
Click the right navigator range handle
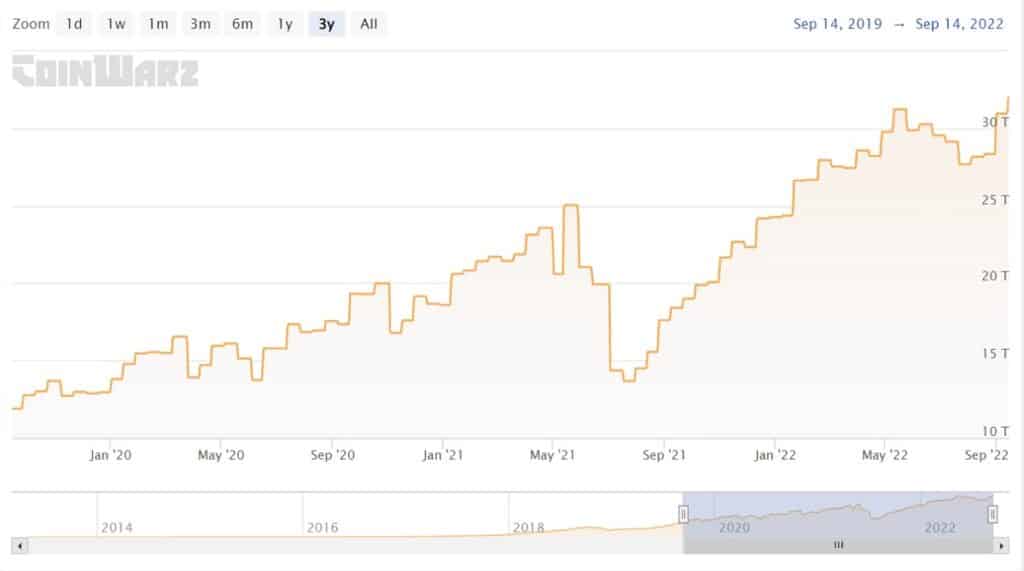(x=993, y=514)
